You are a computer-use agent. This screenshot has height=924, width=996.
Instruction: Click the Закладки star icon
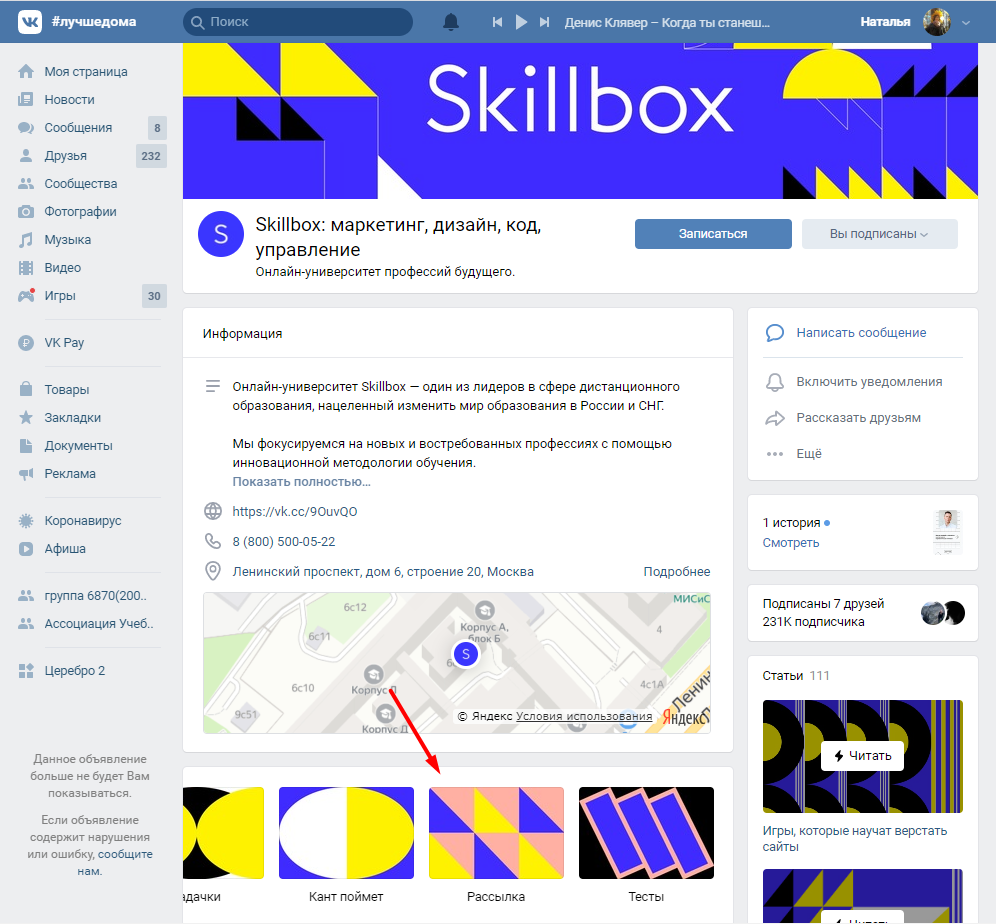coord(26,417)
